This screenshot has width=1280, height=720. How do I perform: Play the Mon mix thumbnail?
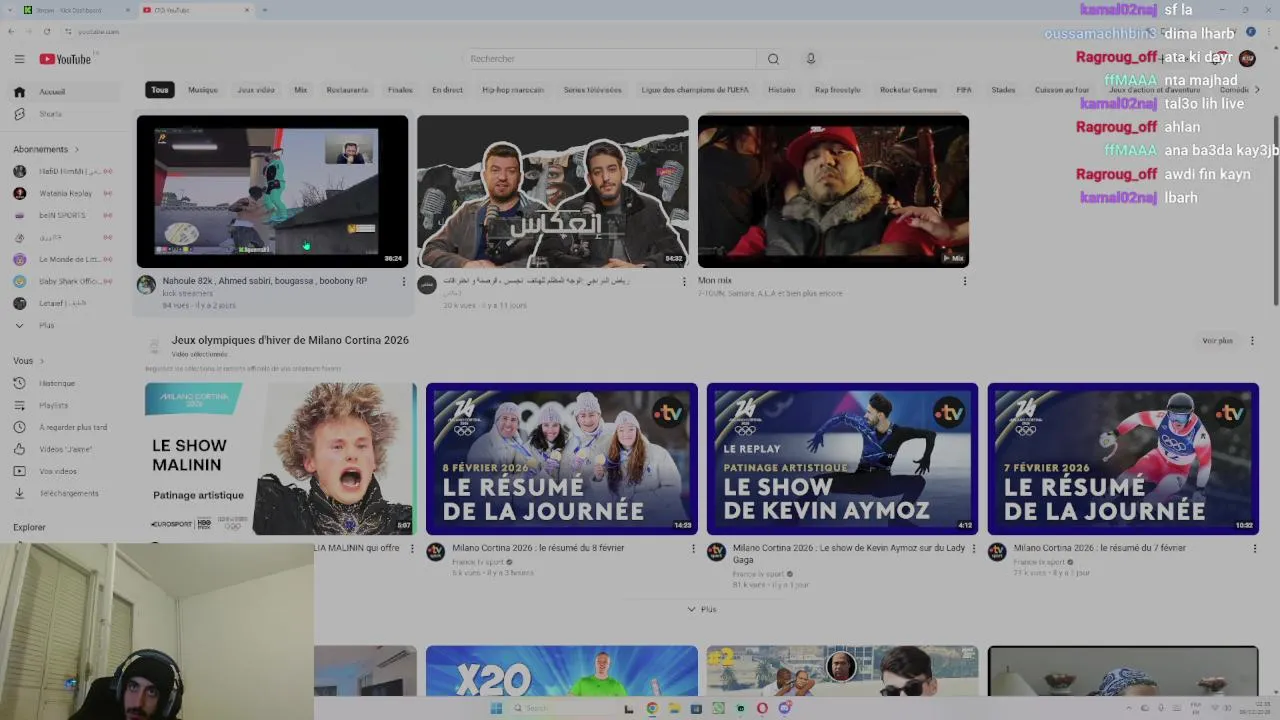point(833,191)
